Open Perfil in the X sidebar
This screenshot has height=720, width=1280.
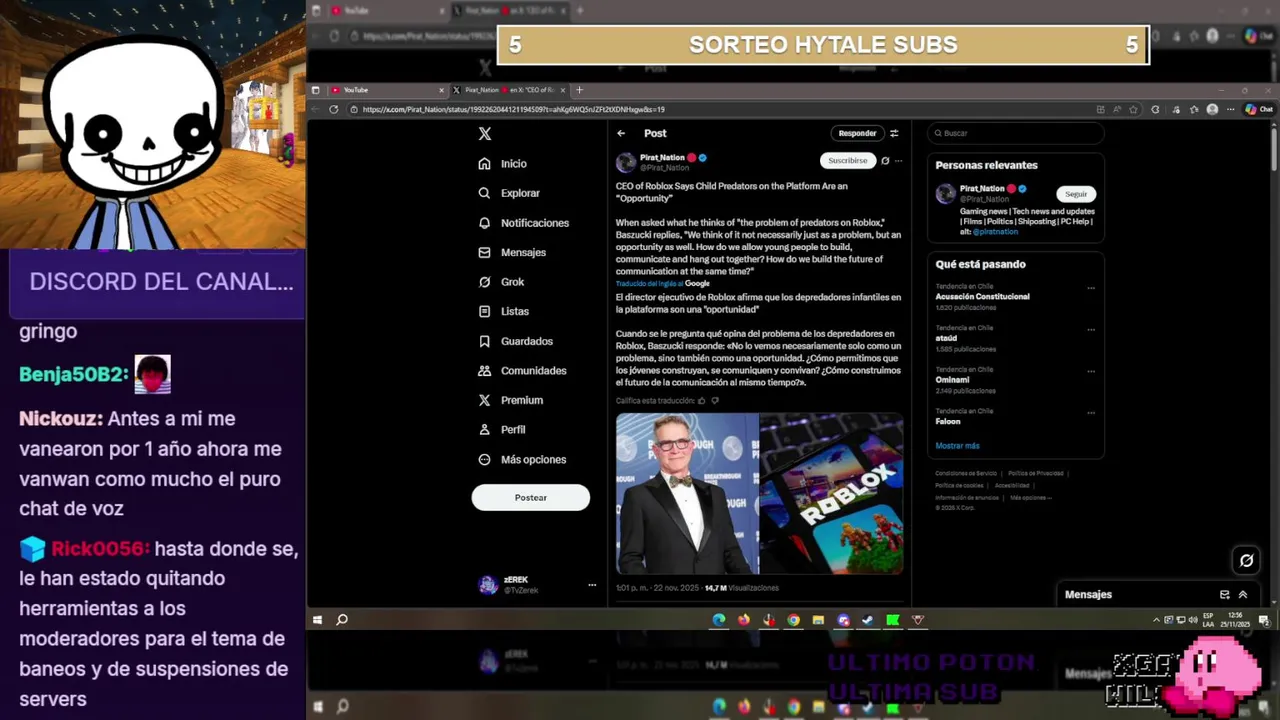(502, 430)
